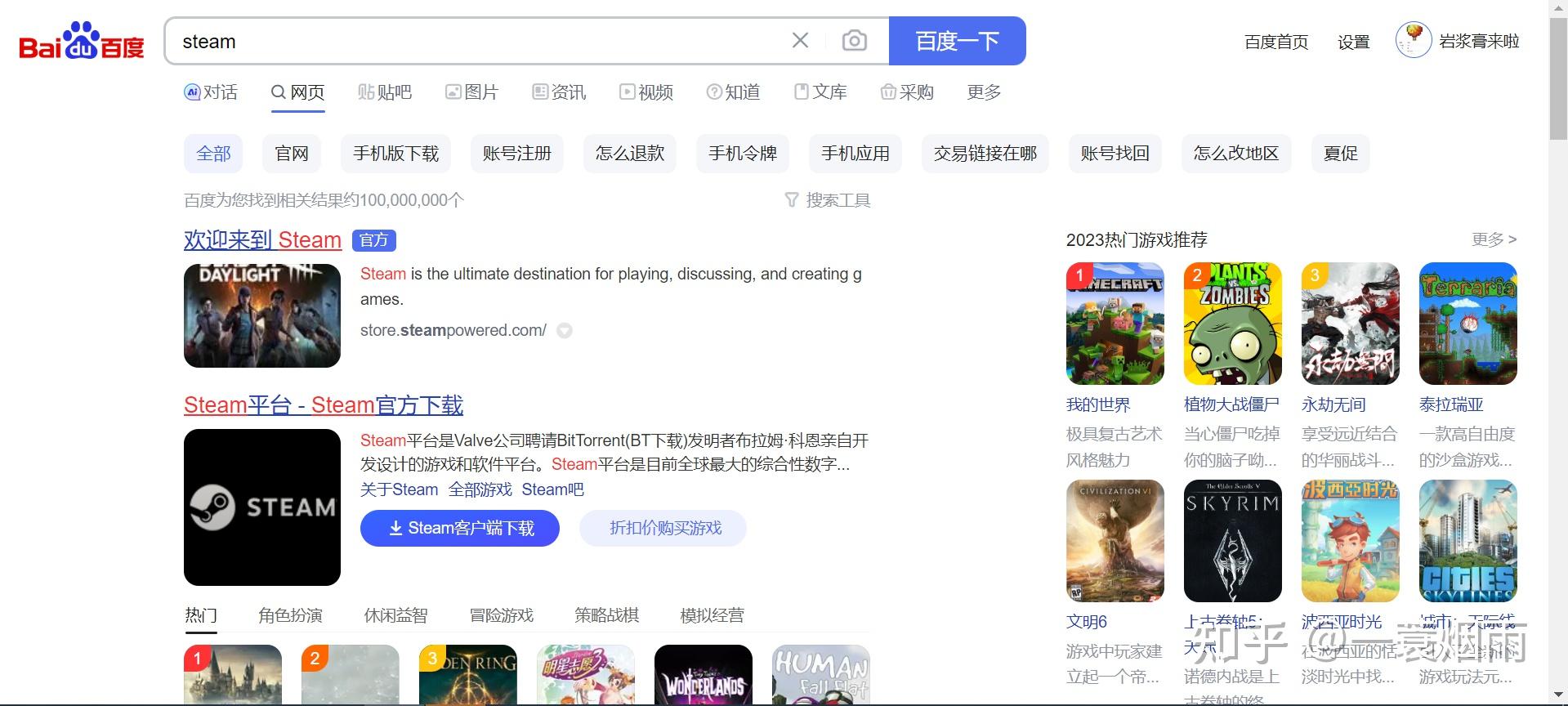Click Wonderlands game icon in hot list
1568x706 pixels.
(x=704, y=675)
